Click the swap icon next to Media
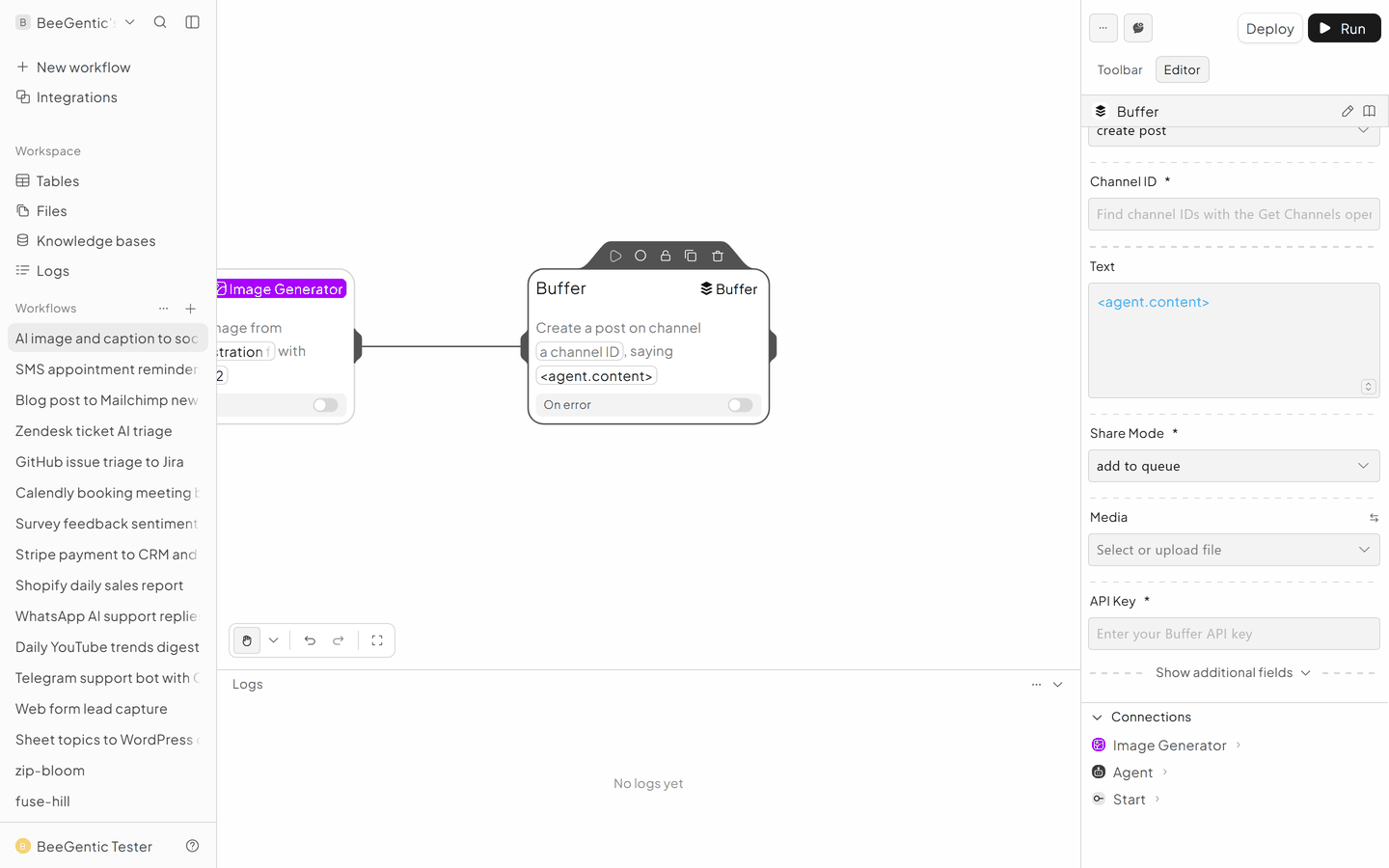This screenshot has height=868, width=1389. point(1374,518)
